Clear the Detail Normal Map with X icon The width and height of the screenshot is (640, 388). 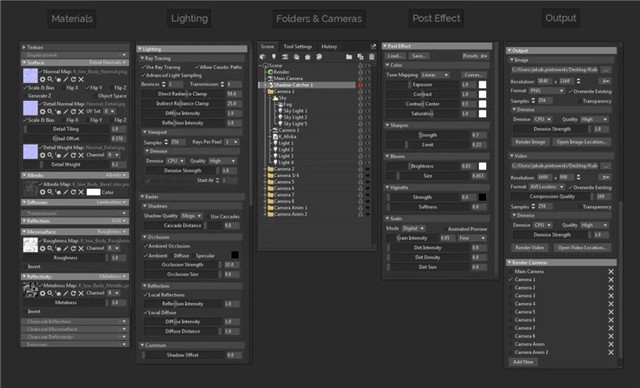click(81, 111)
